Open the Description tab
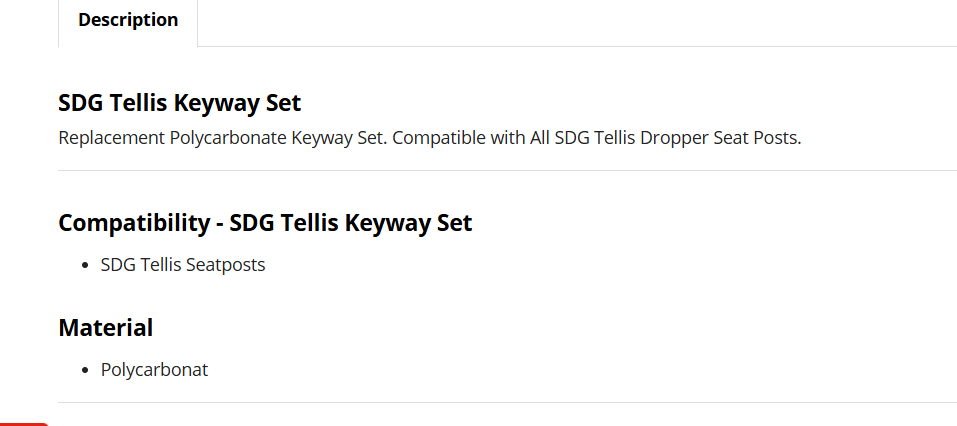Screen dimensions: 957x426 pyautogui.click(x=128, y=20)
